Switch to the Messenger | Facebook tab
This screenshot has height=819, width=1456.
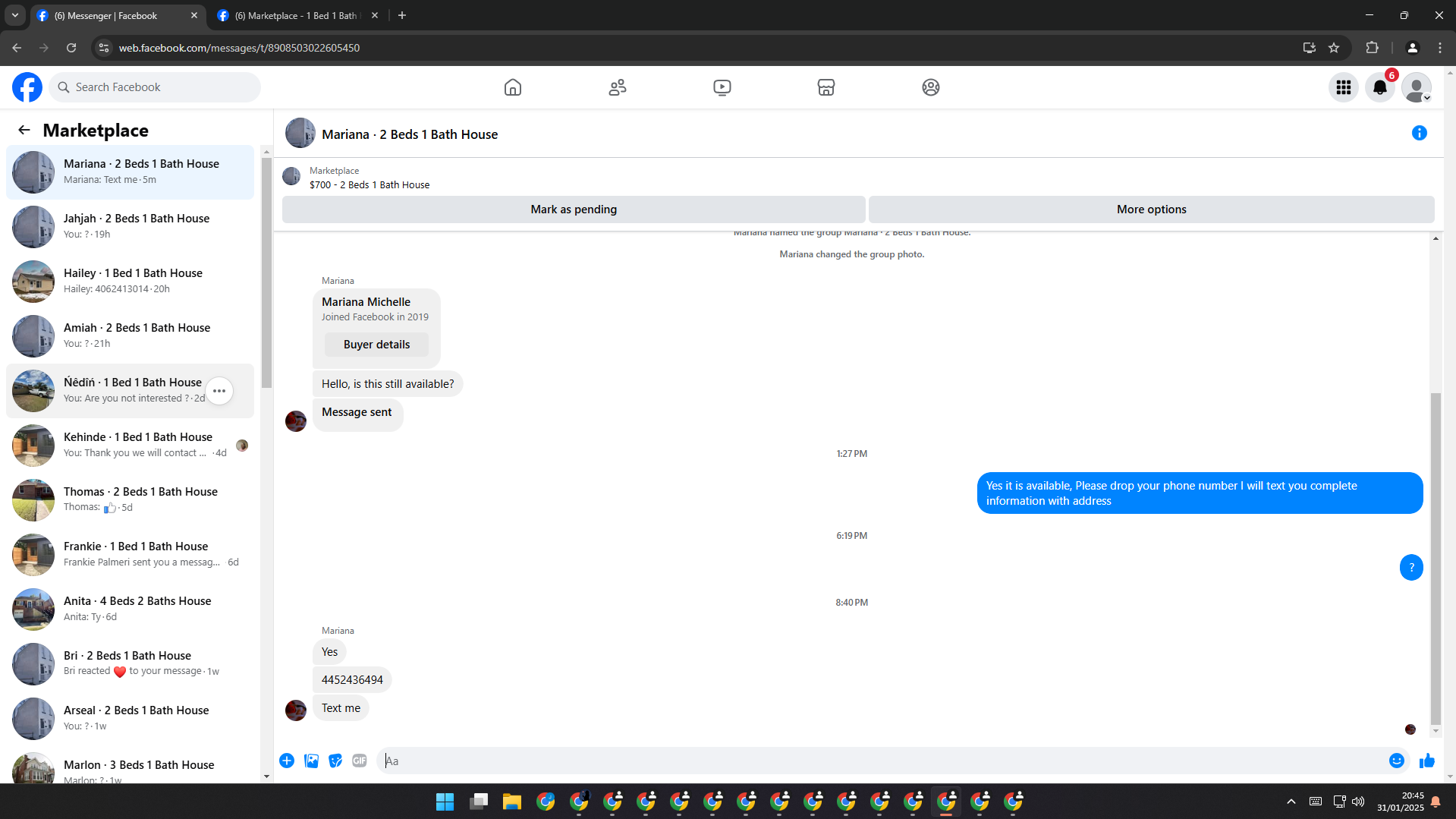[117, 15]
